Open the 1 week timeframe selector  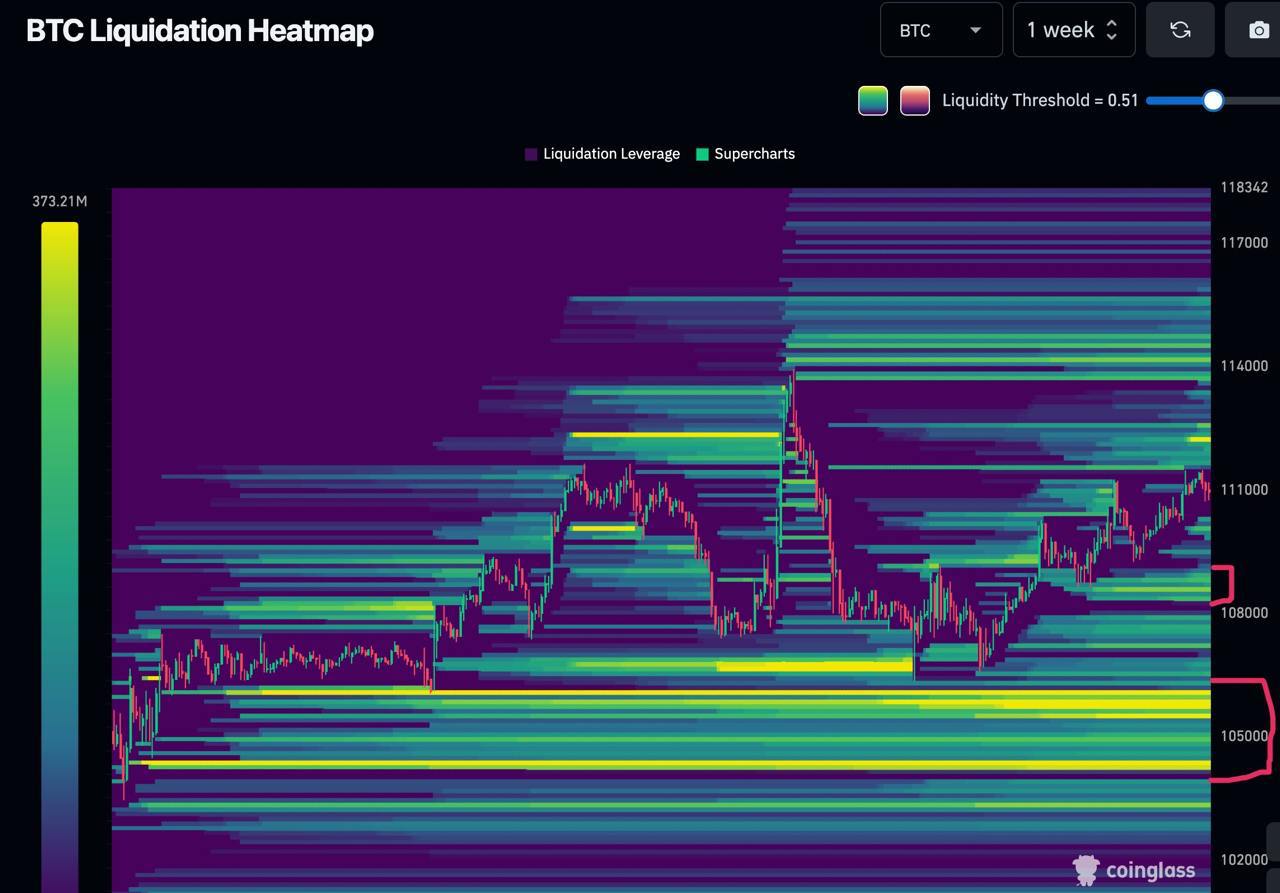click(x=1060, y=30)
